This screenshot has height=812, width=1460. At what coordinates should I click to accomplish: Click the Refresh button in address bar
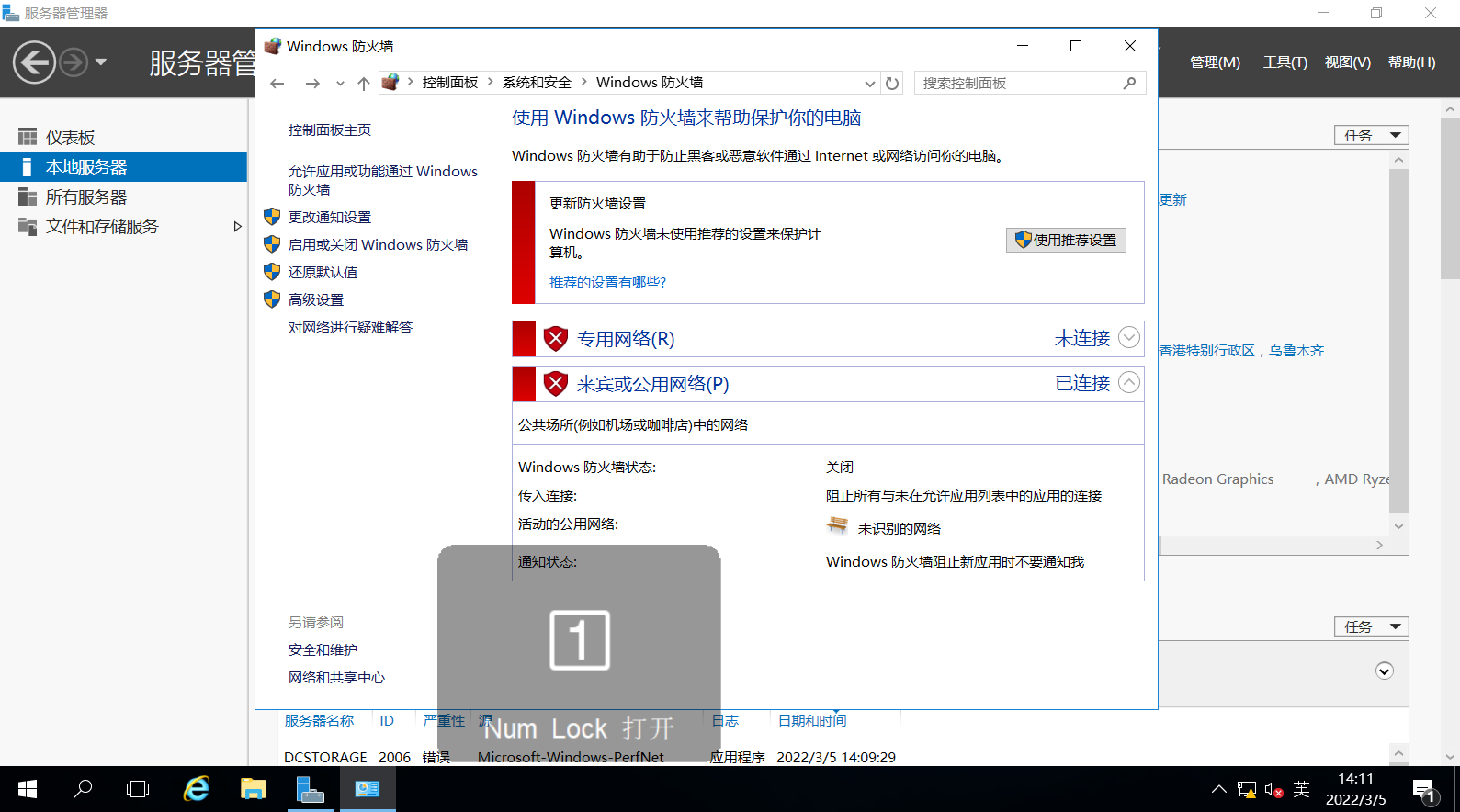892,83
